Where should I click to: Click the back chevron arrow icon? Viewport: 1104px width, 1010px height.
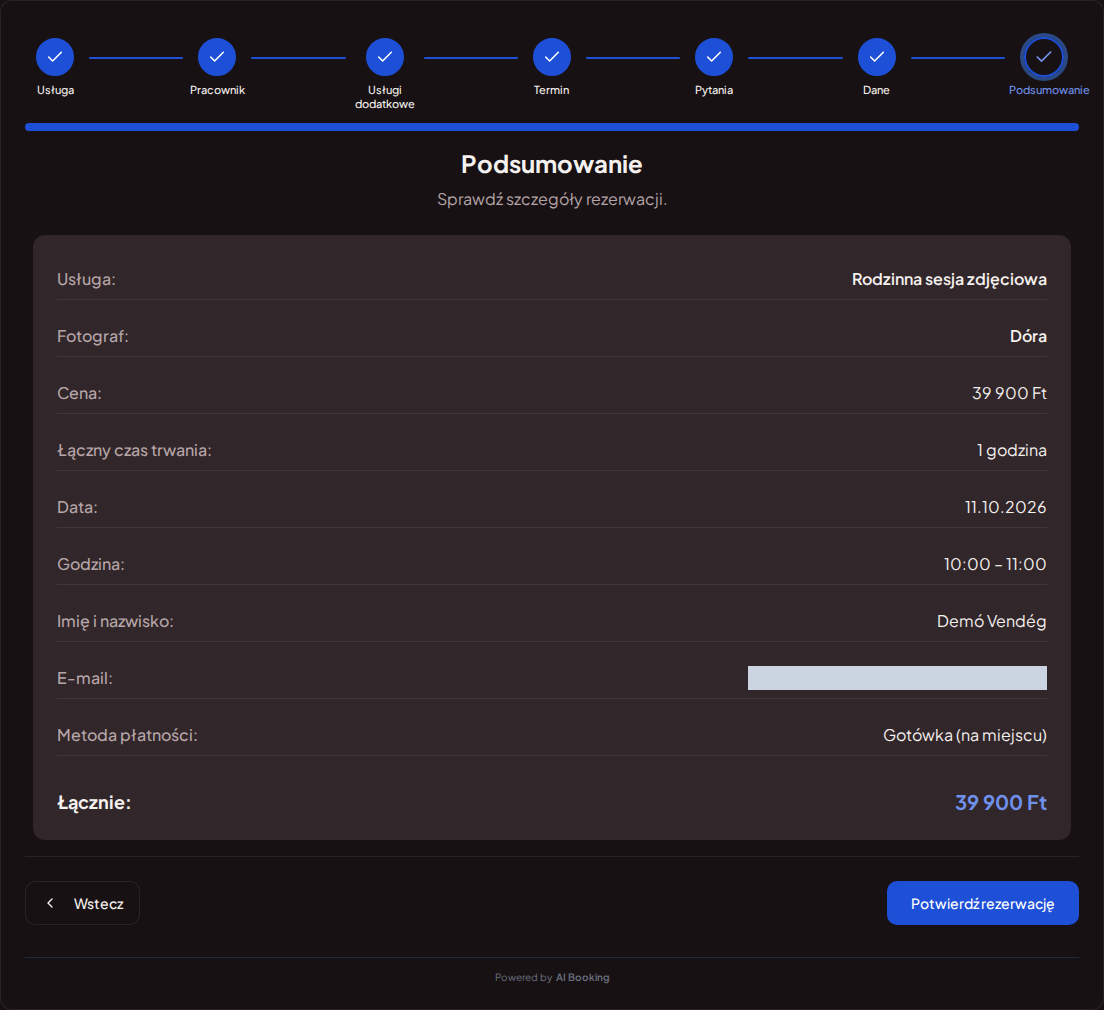click(50, 903)
